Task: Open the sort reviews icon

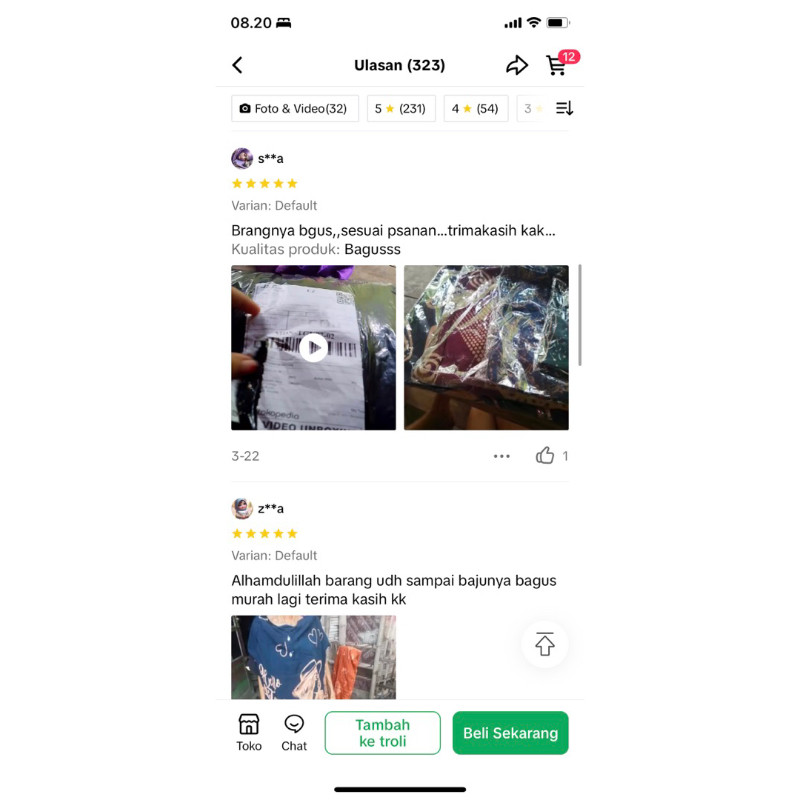Action: [564, 108]
